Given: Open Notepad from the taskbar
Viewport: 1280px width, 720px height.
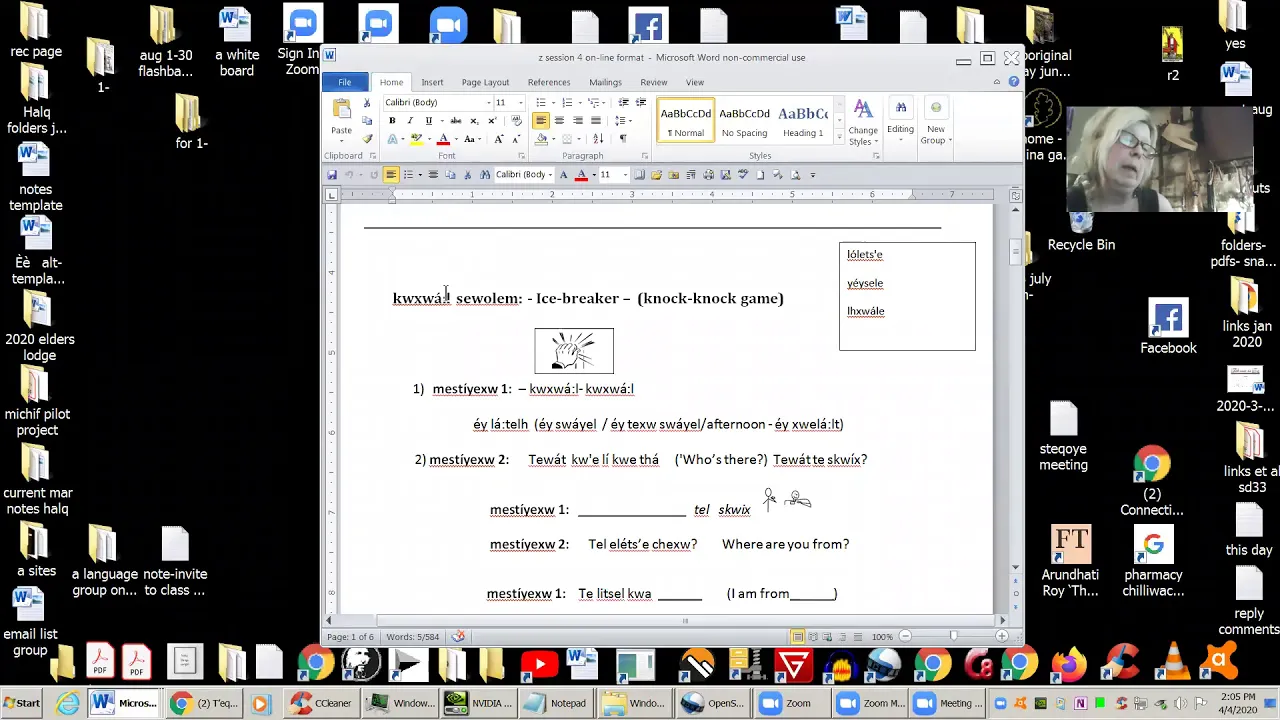Looking at the screenshot, I should [557, 703].
